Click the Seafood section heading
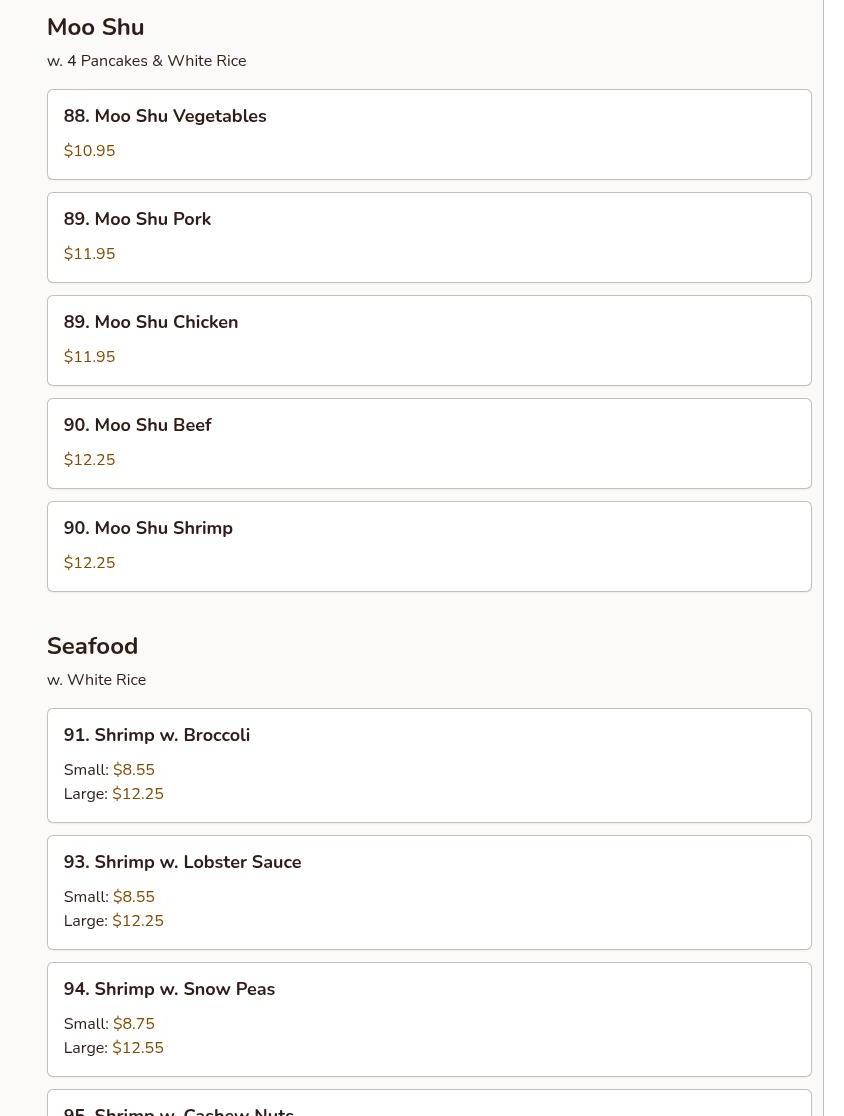Screen dimensions: 844x1116 pyautogui.click(x=92, y=646)
